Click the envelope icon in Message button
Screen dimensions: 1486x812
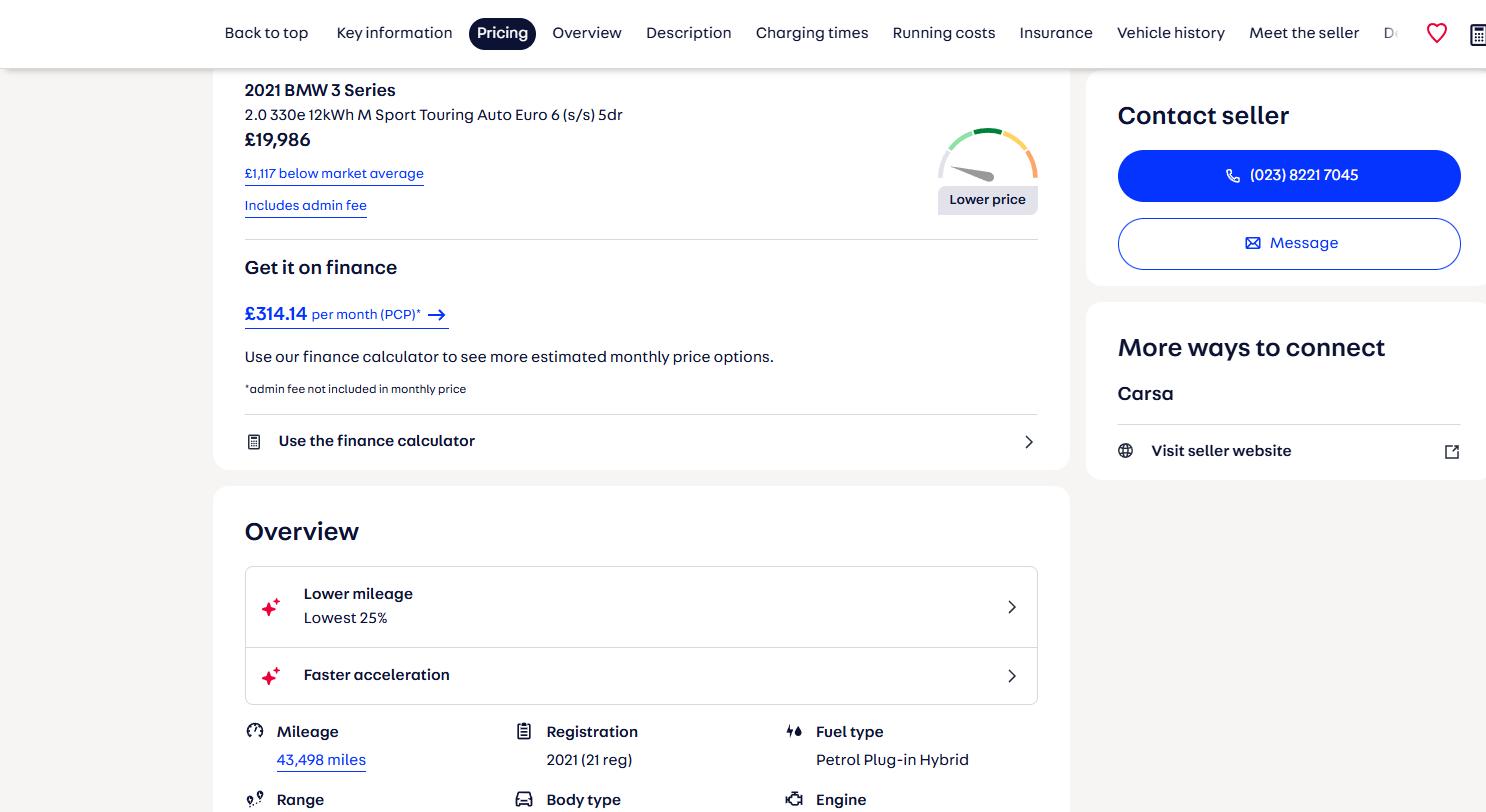point(1252,243)
